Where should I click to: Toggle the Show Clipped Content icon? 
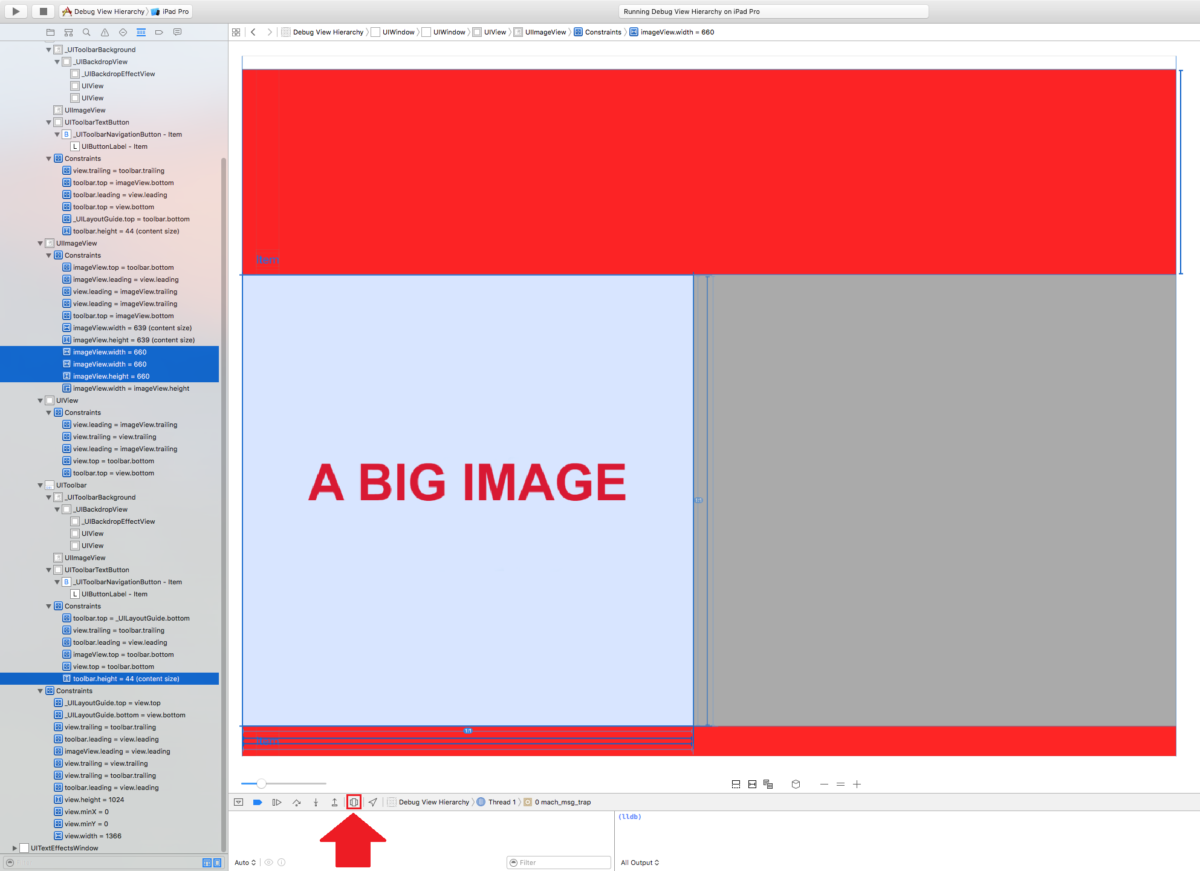tap(736, 784)
